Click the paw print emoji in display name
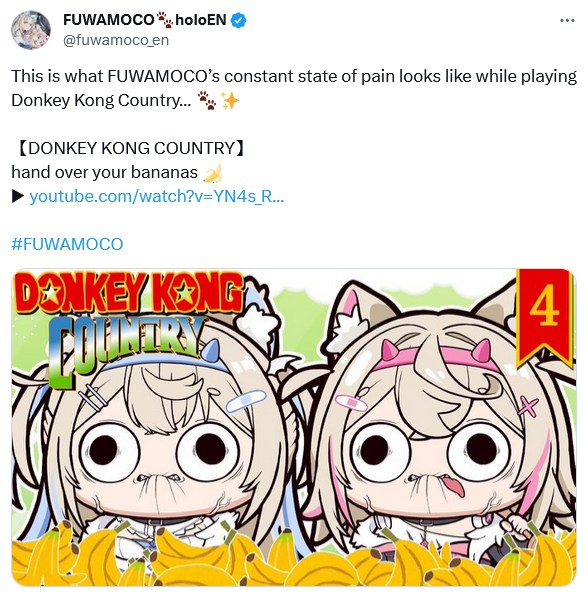Image resolution: width=588 pixels, height=601 pixels. [x=165, y=20]
